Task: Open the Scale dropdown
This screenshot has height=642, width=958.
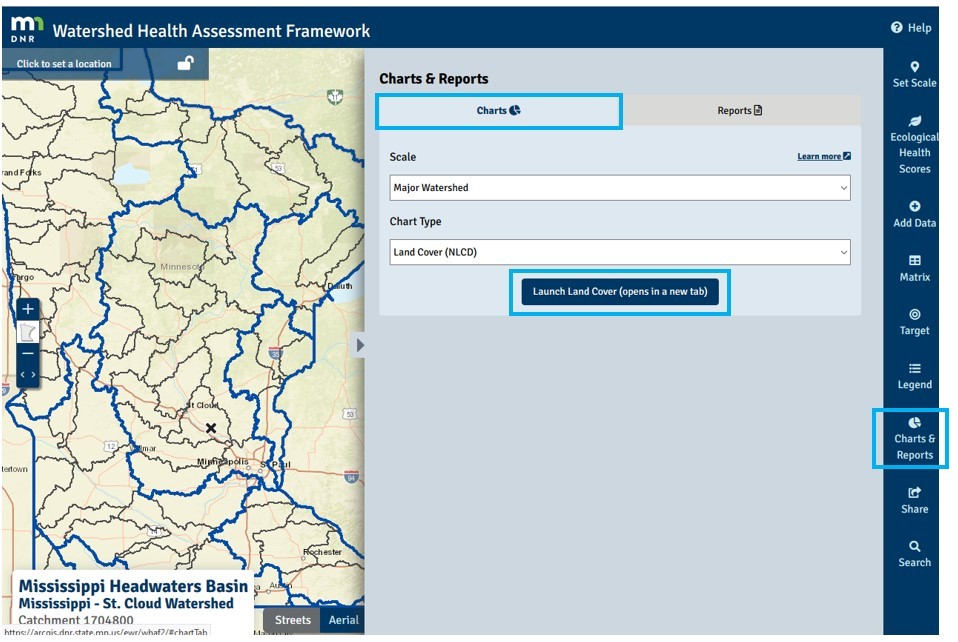Action: (620, 187)
